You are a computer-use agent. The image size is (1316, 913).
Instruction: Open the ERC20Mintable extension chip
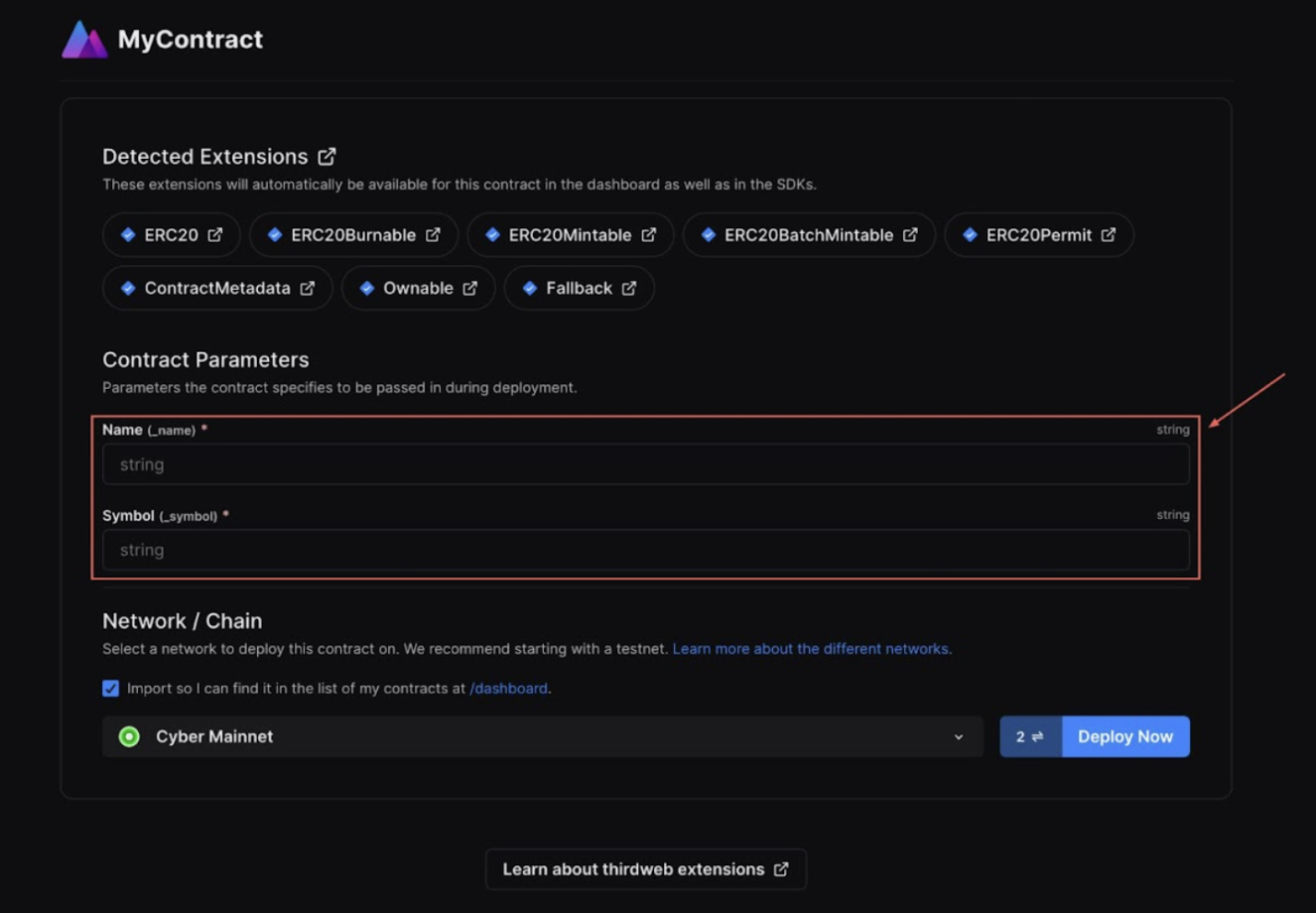[x=571, y=235]
